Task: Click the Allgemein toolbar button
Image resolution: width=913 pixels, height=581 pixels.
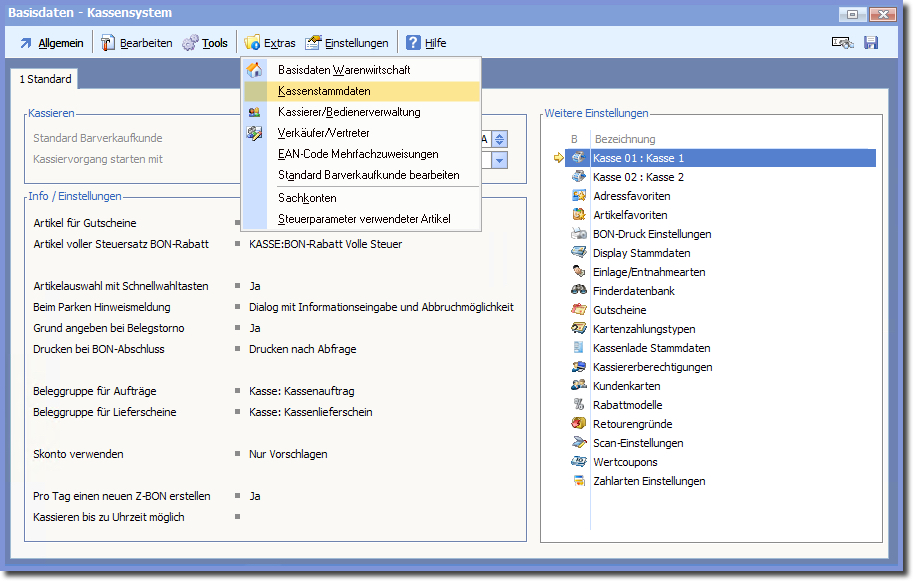Action: [51, 43]
